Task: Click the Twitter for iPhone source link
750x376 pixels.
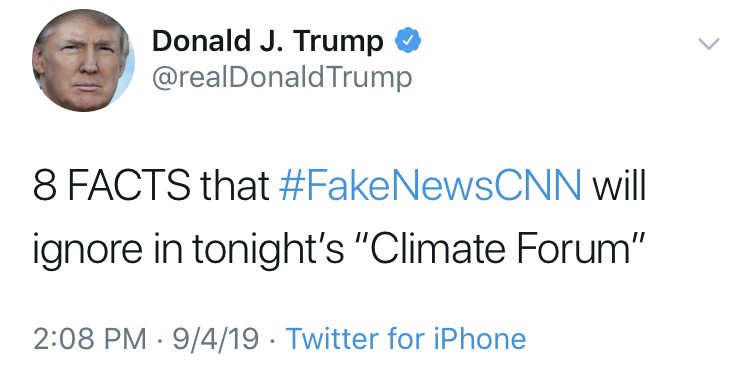Action: pos(406,339)
